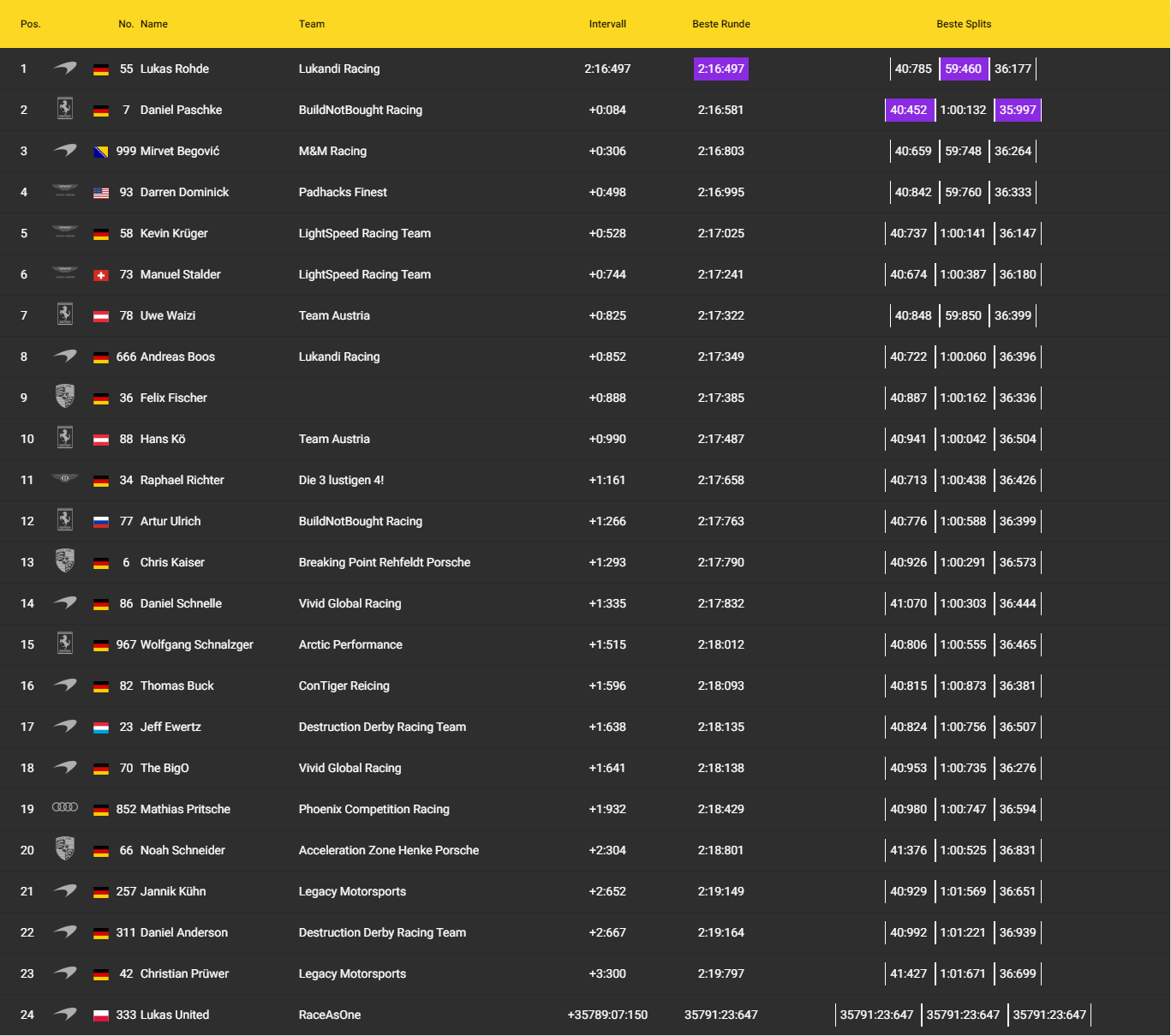Select team Breaking Point Rehfeldt Porsche
Image resolution: width=1171 pixels, height=1036 pixels.
[385, 562]
